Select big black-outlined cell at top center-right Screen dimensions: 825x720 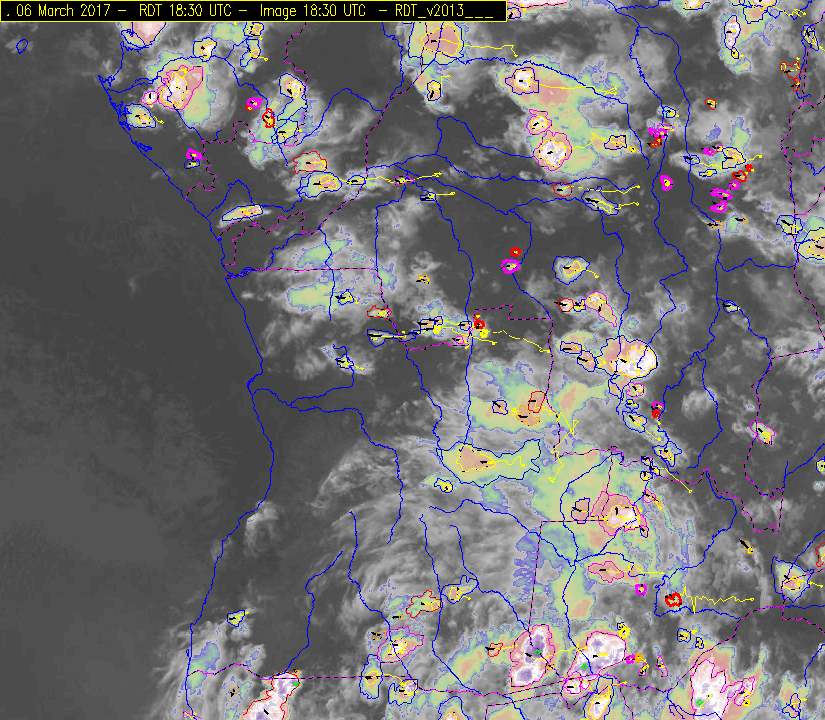[523, 80]
